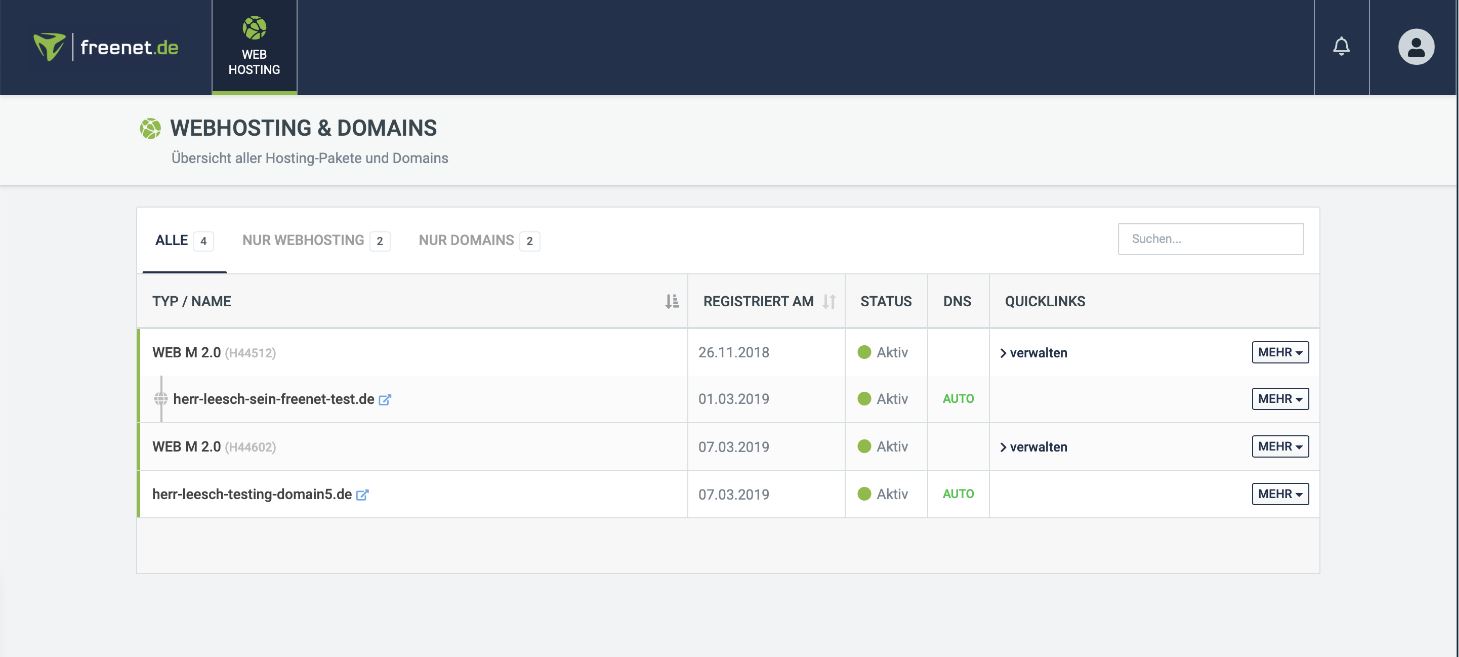The width and height of the screenshot is (1459, 657).
Task: Click the globe icon beside WEBHOSTING & DOMAINS
Action: tap(150, 128)
